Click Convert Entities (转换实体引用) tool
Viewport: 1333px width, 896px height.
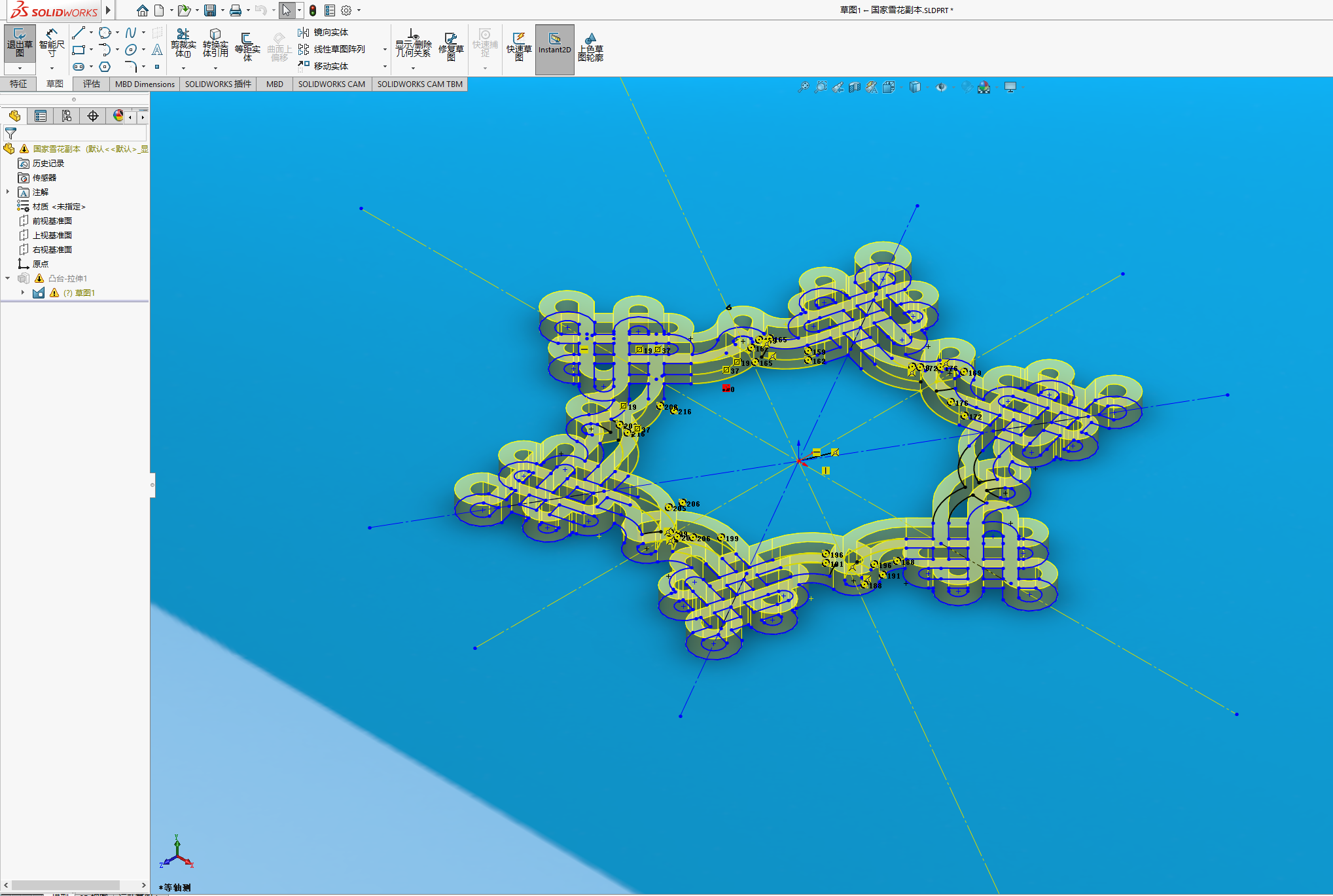pyautogui.click(x=215, y=43)
